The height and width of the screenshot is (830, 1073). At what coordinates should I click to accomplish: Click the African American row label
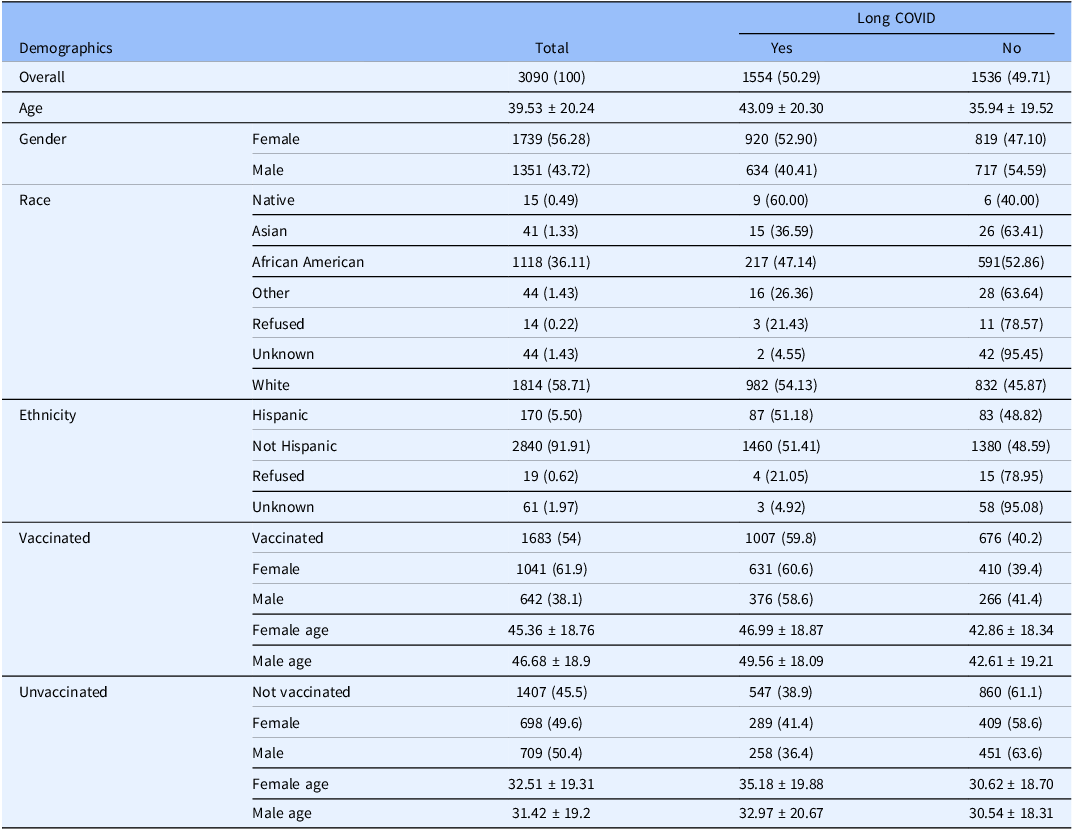[308, 262]
